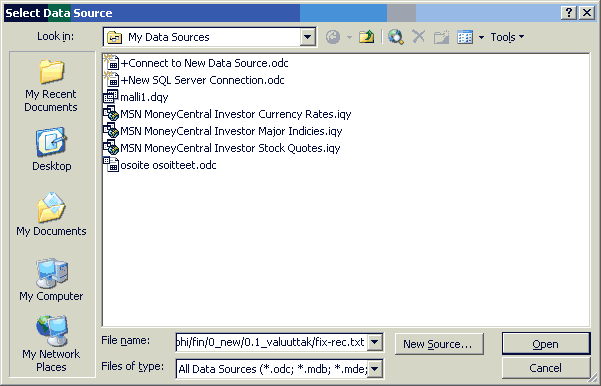Click osoite osoitteet.odc file icon
601x386 pixels.
pyautogui.click(x=111, y=164)
